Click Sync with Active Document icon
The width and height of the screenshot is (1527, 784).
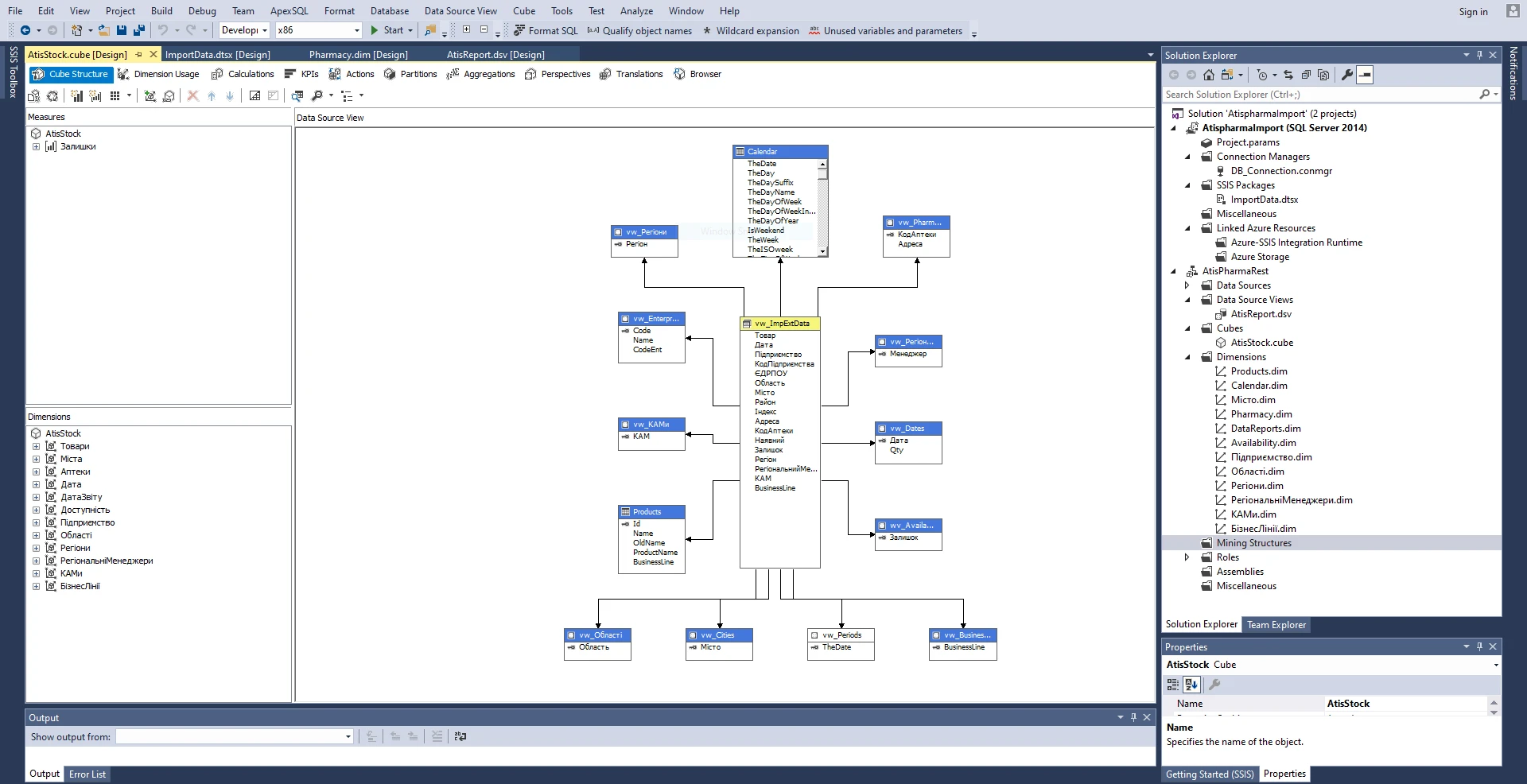[x=1288, y=75]
